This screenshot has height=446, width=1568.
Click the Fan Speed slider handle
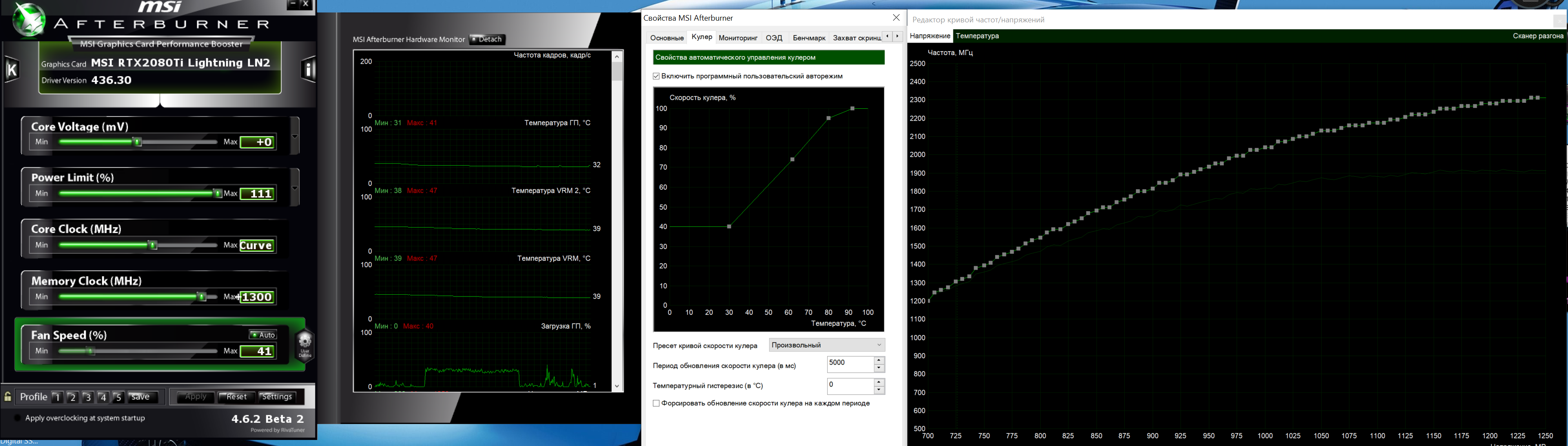tap(90, 351)
